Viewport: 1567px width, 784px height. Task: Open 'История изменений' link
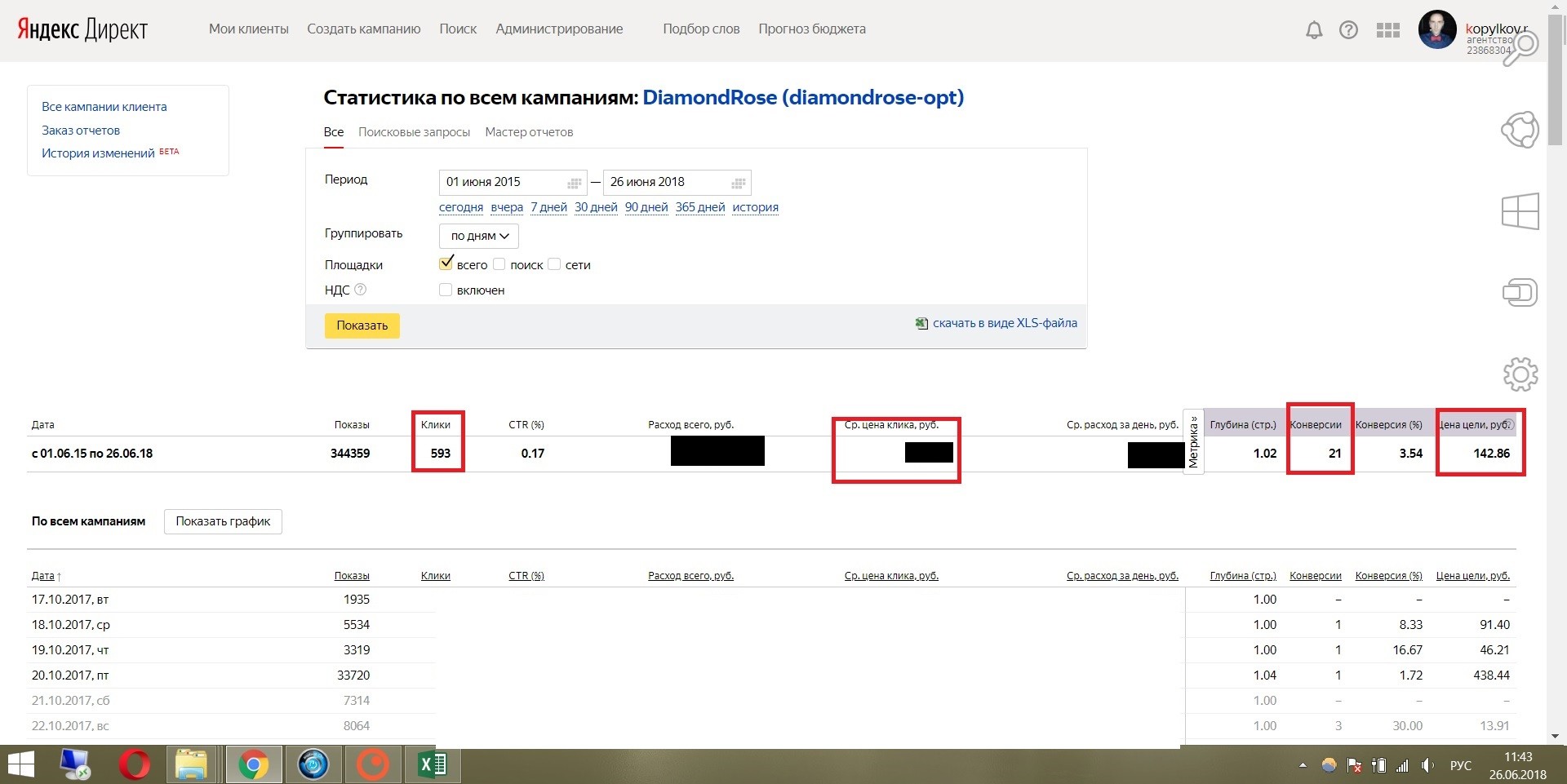click(98, 153)
